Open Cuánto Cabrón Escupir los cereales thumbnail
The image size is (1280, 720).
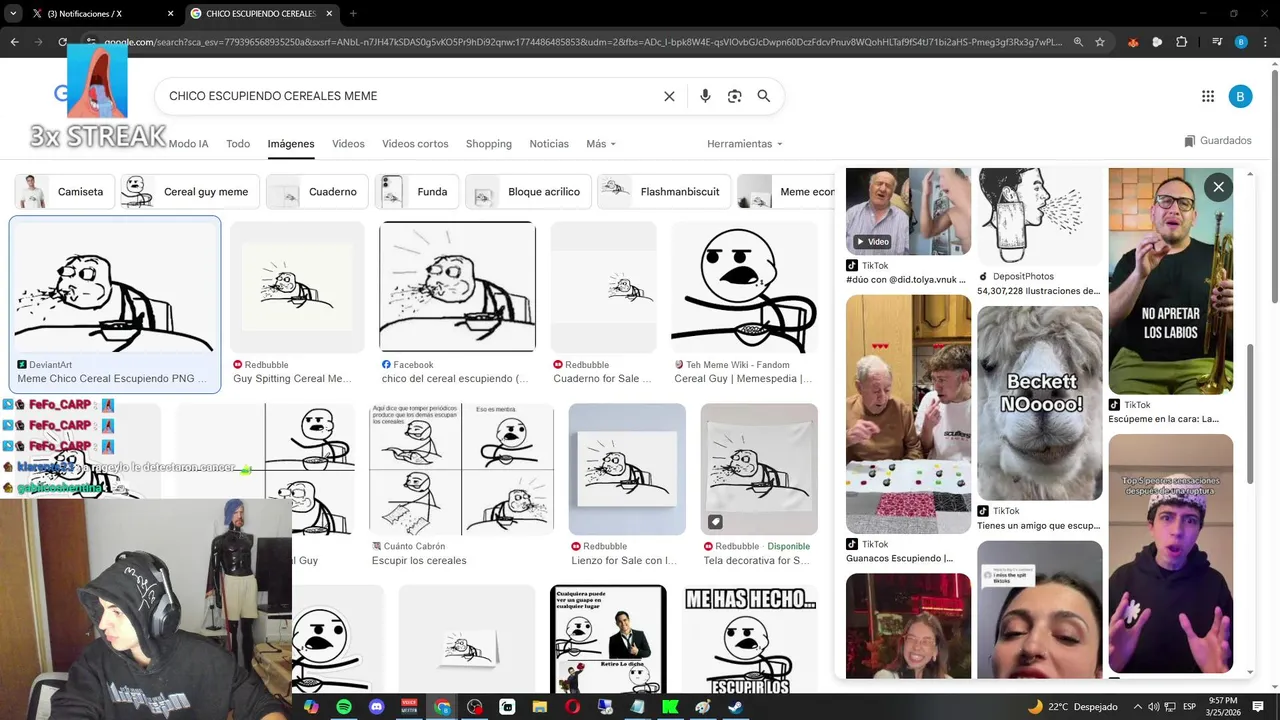(x=461, y=469)
